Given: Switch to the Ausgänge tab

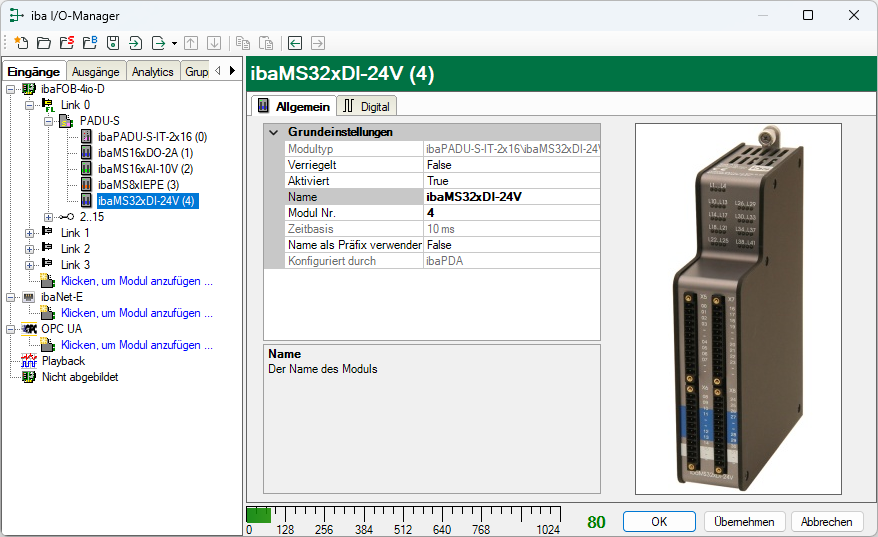Looking at the screenshot, I should tap(96, 71).
